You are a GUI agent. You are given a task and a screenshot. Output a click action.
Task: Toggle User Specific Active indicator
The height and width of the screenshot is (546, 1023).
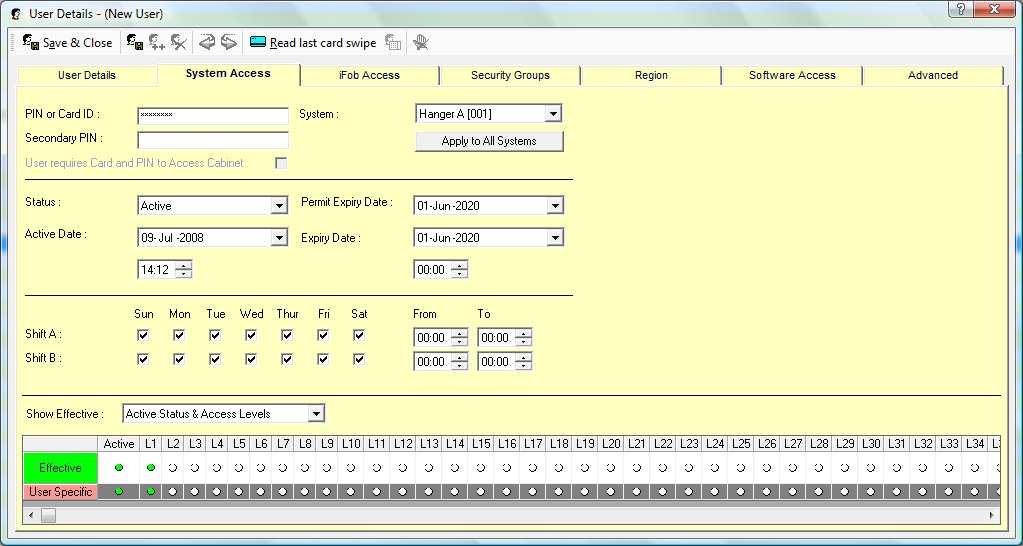coord(119,492)
